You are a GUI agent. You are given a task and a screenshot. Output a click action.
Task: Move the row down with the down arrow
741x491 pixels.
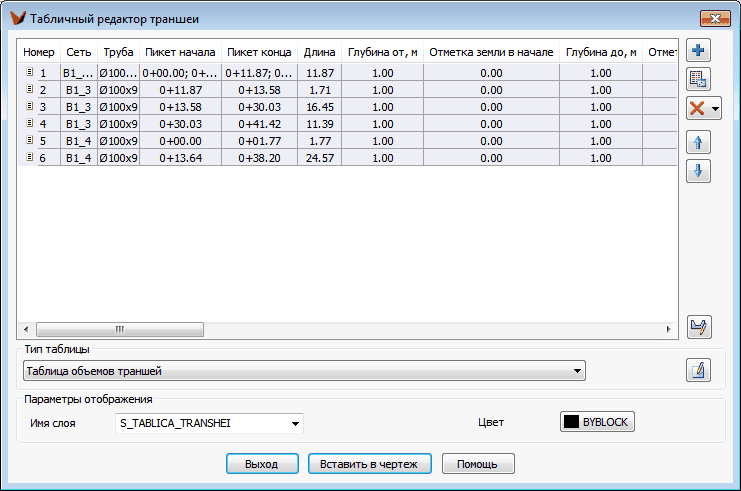(699, 171)
